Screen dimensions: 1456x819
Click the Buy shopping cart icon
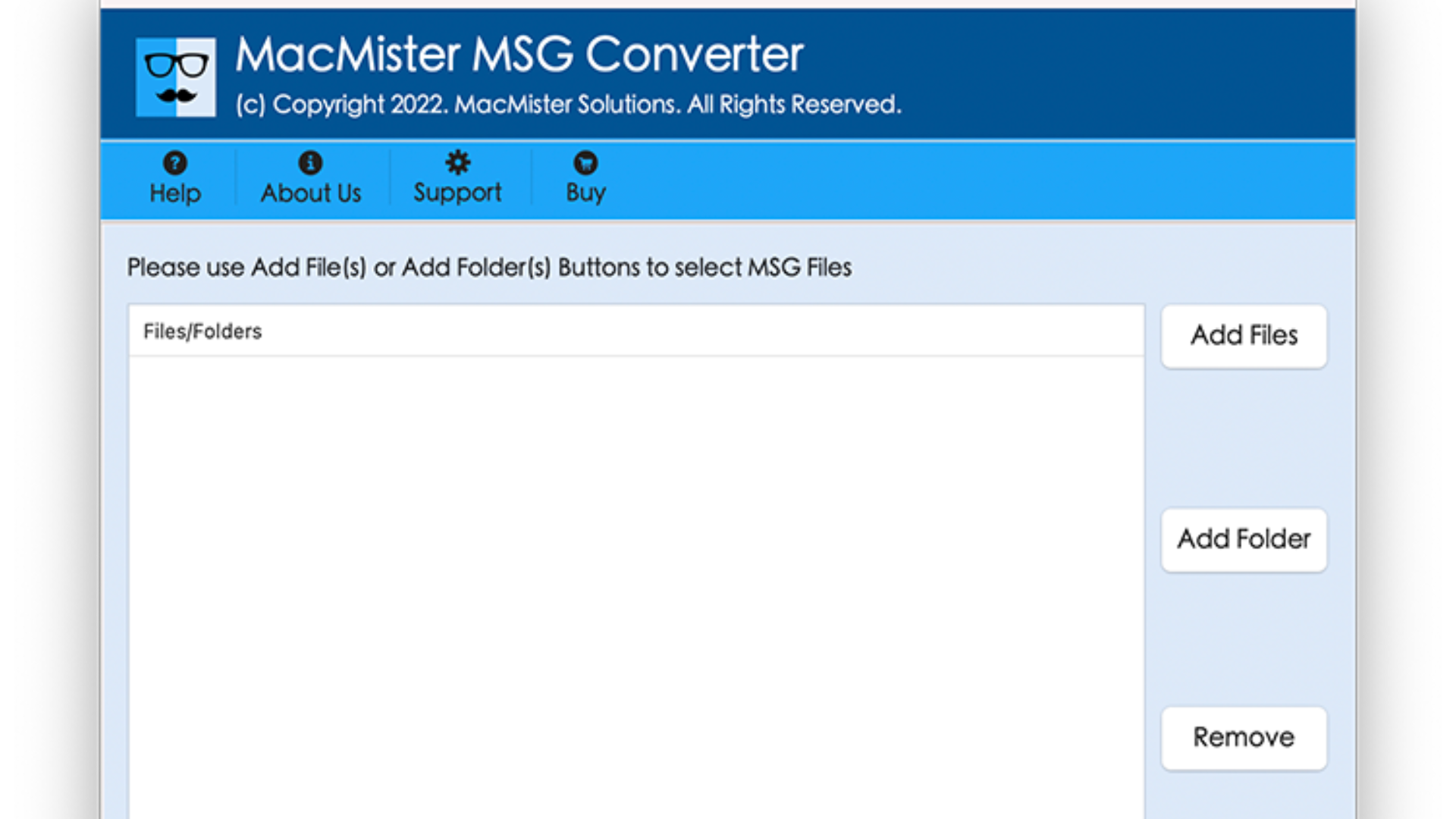585,162
